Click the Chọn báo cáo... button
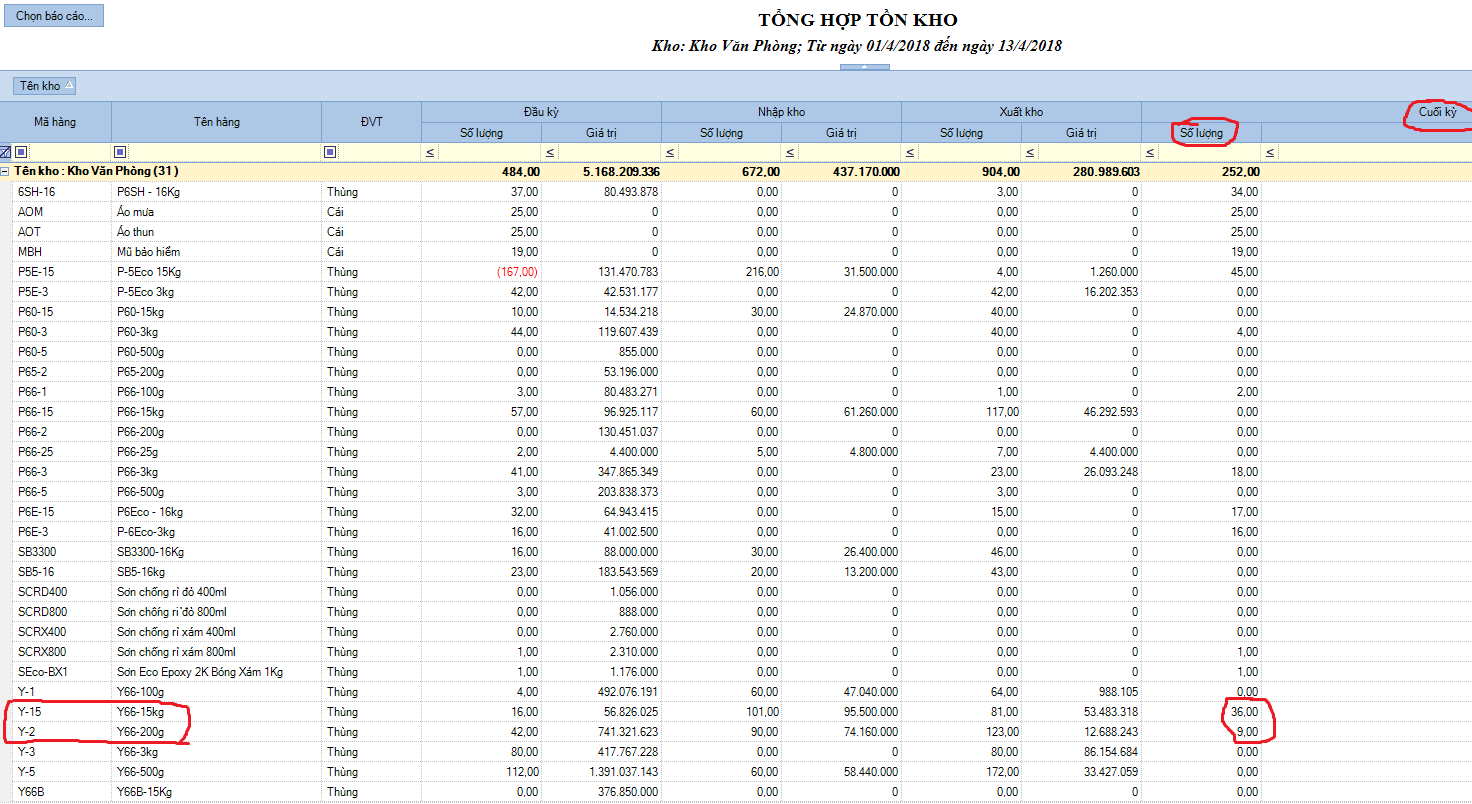This screenshot has width=1472, height=804. click(54, 16)
